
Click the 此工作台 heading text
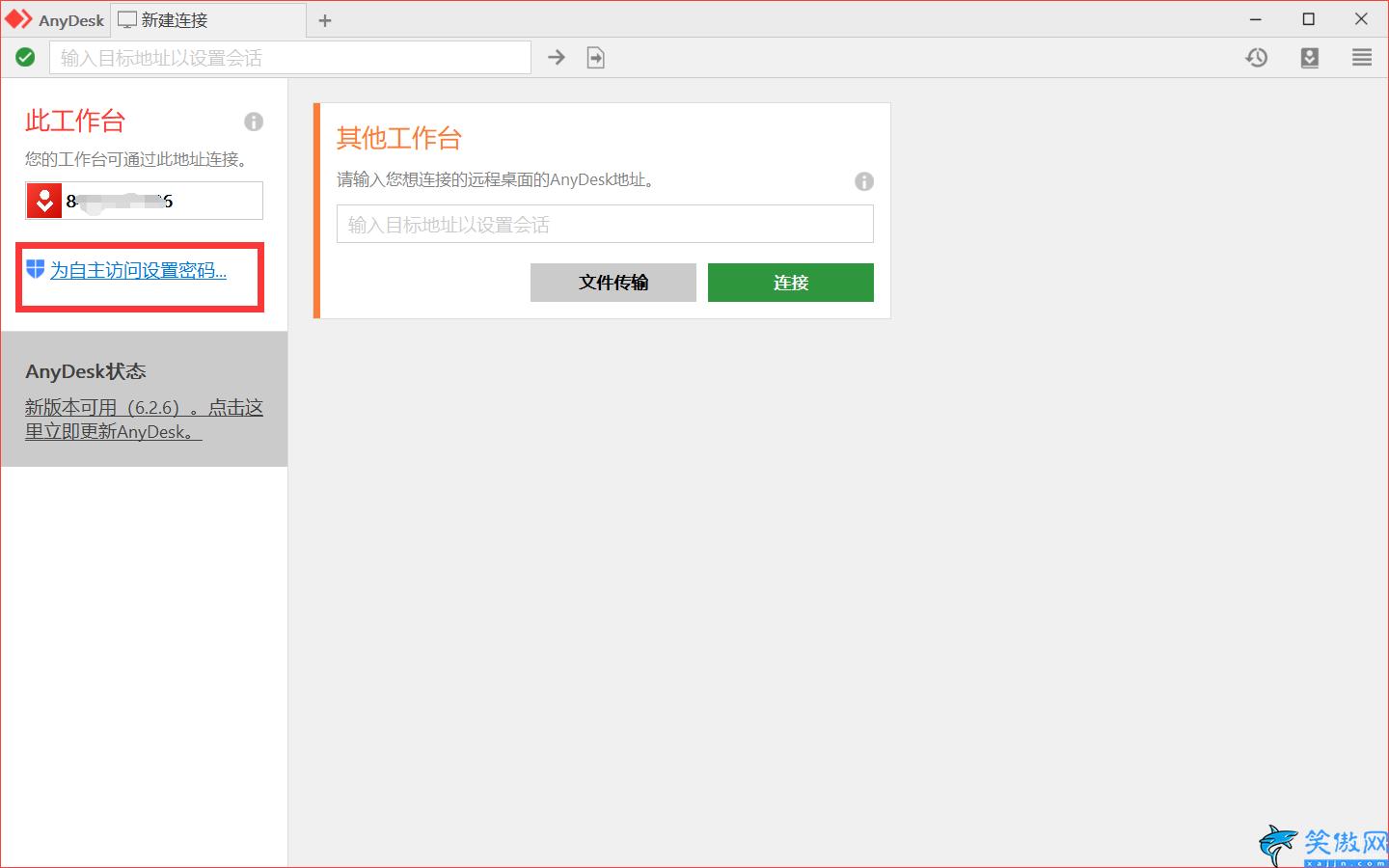click(75, 121)
